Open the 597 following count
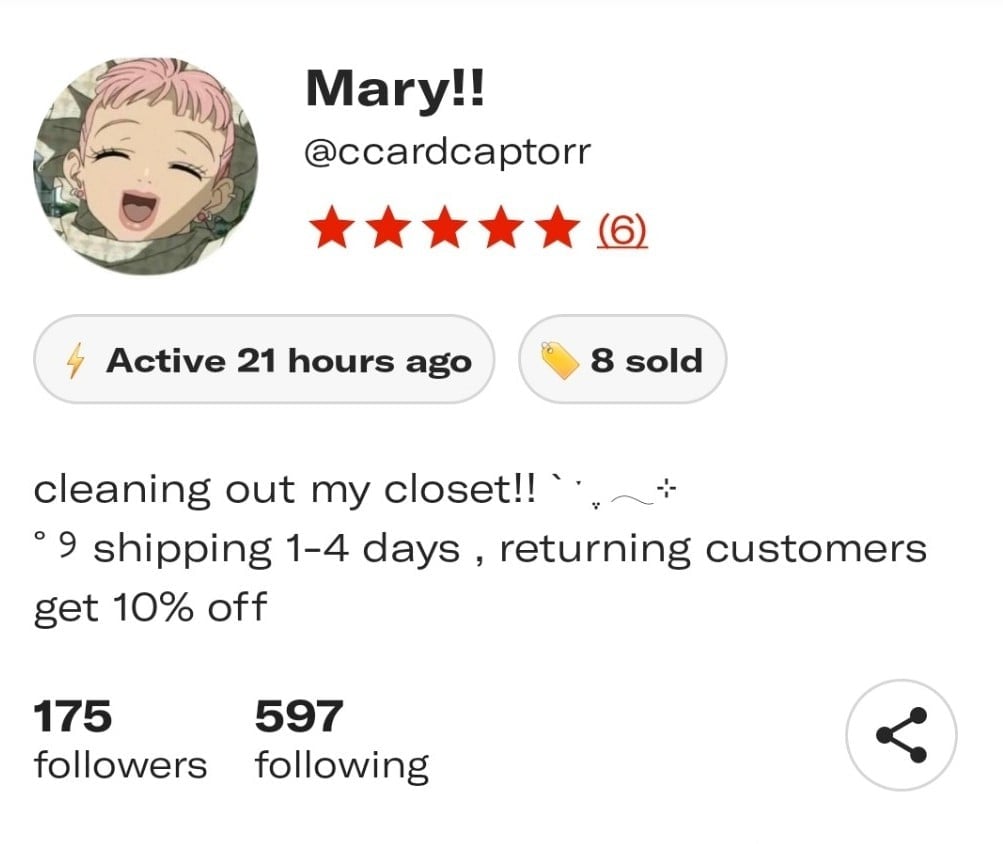The width and height of the screenshot is (1003, 844). [x=299, y=716]
